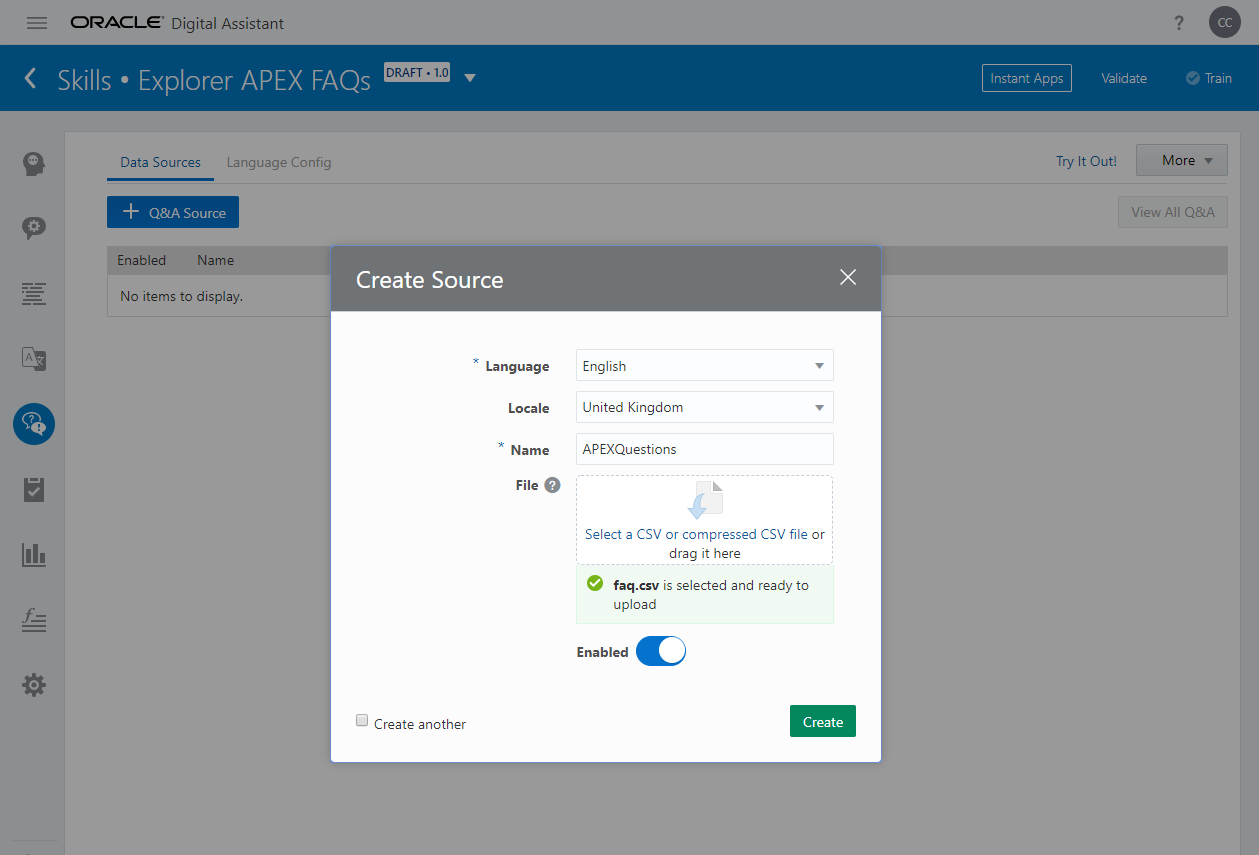The width and height of the screenshot is (1259, 855).
Task: Switch to the Data Sources tab
Action: point(160,162)
